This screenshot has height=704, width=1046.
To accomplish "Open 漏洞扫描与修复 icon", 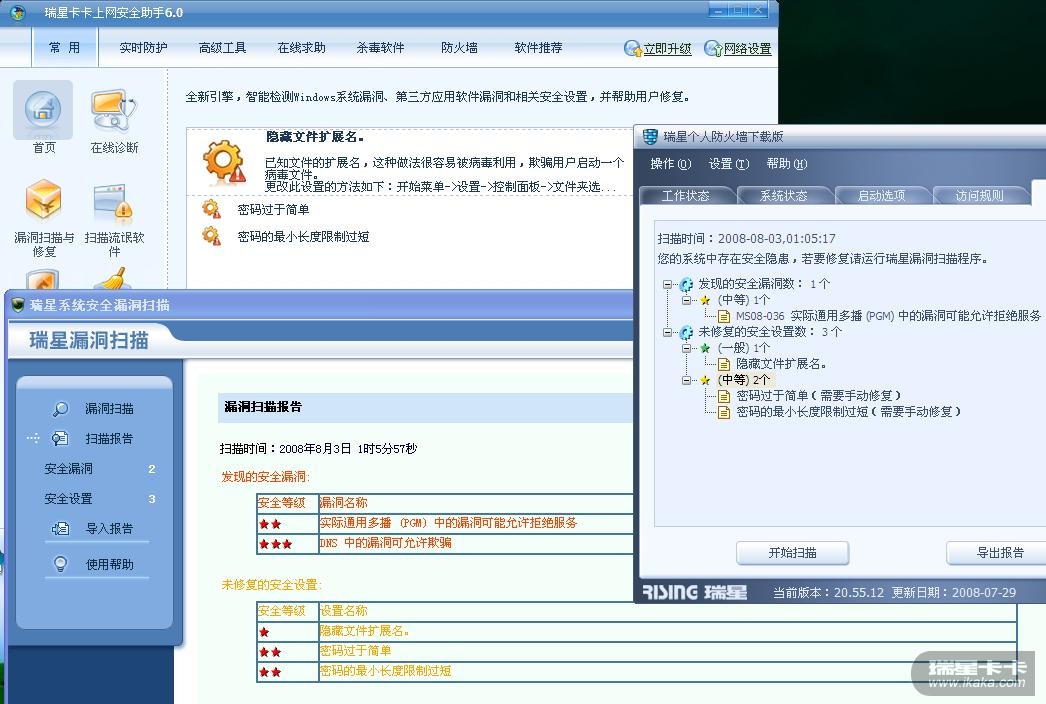I will (43, 201).
